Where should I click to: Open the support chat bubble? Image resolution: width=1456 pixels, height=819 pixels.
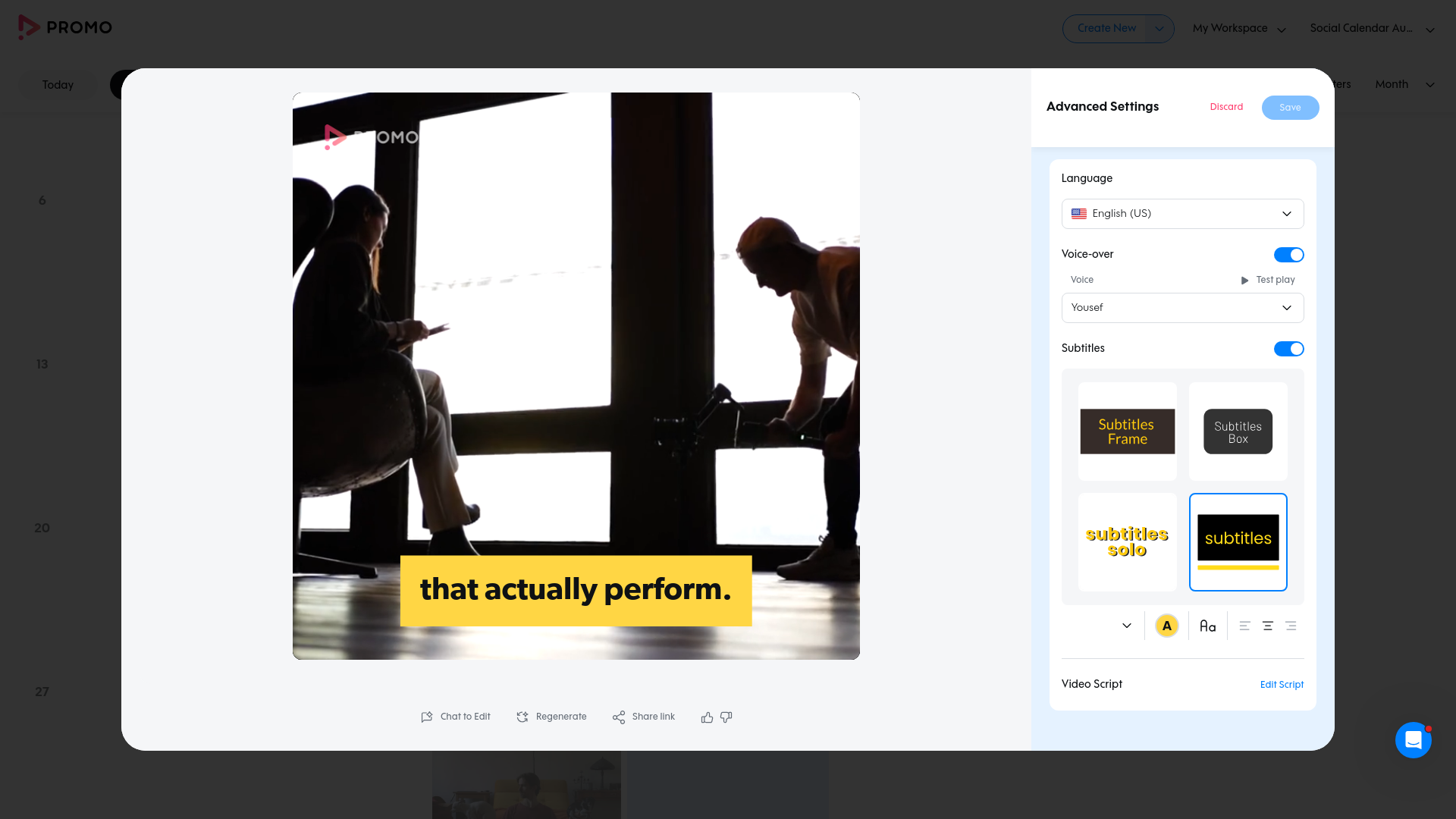click(x=1413, y=740)
